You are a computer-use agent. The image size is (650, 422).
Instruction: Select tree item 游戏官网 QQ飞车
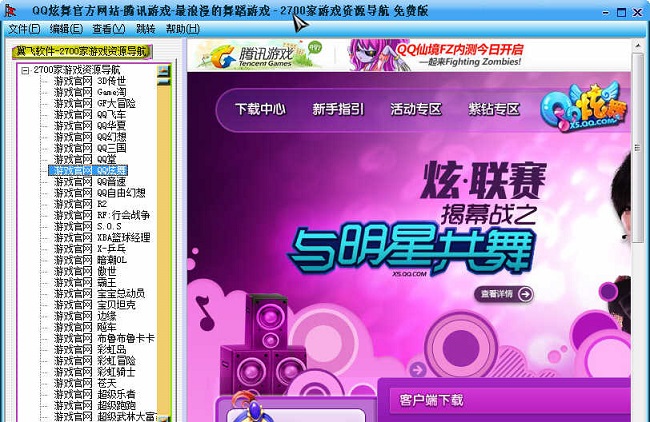click(x=90, y=114)
